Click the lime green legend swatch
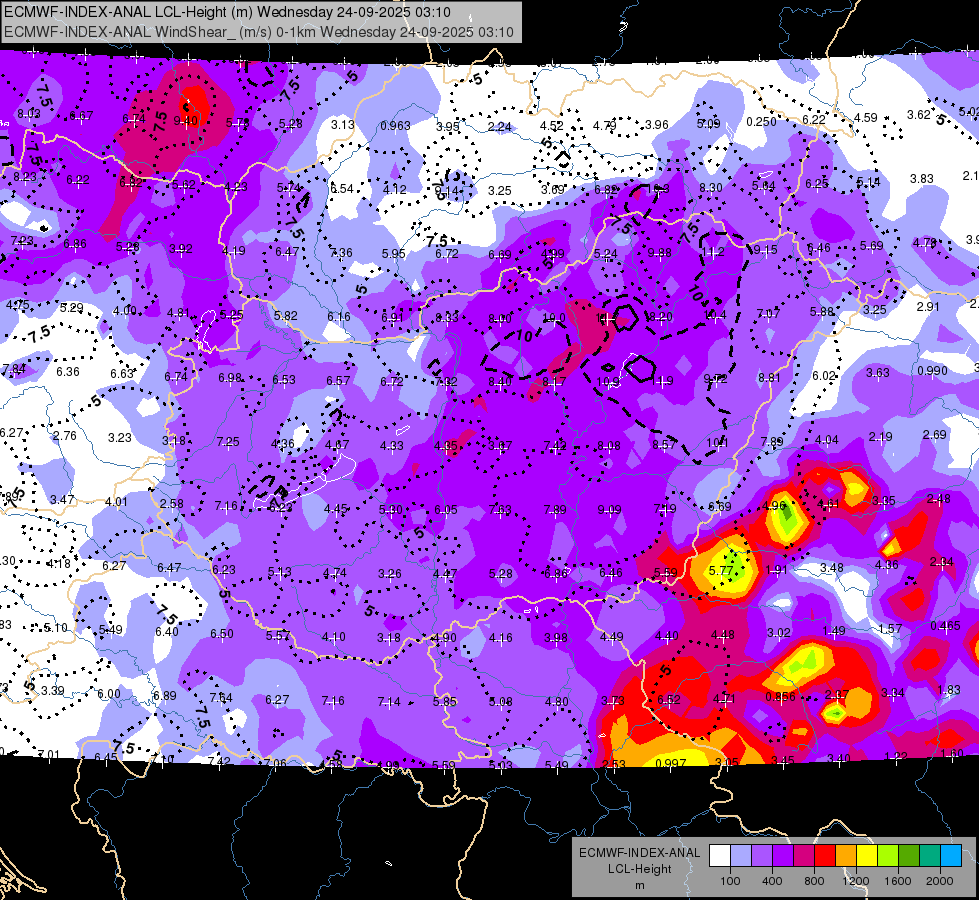This screenshot has height=900, width=979. (888, 856)
